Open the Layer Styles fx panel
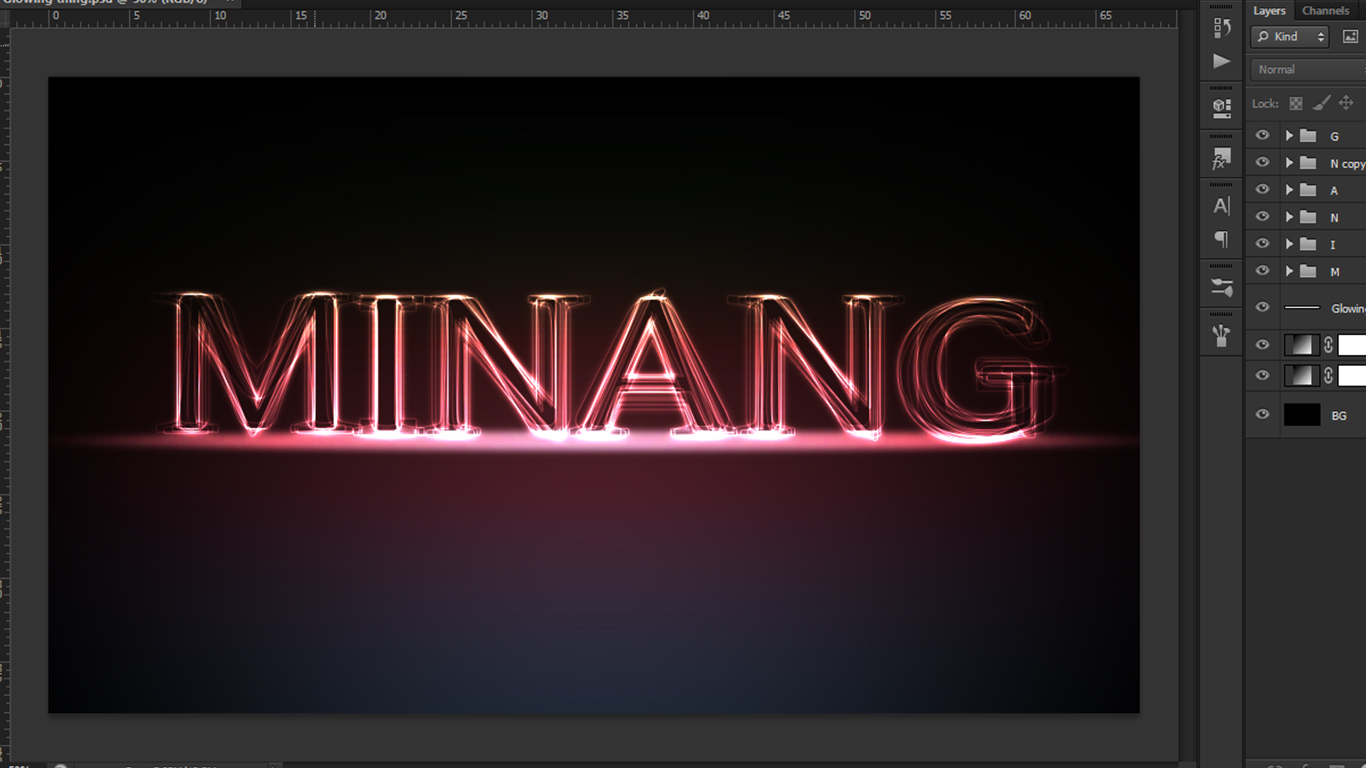 (x=1221, y=157)
